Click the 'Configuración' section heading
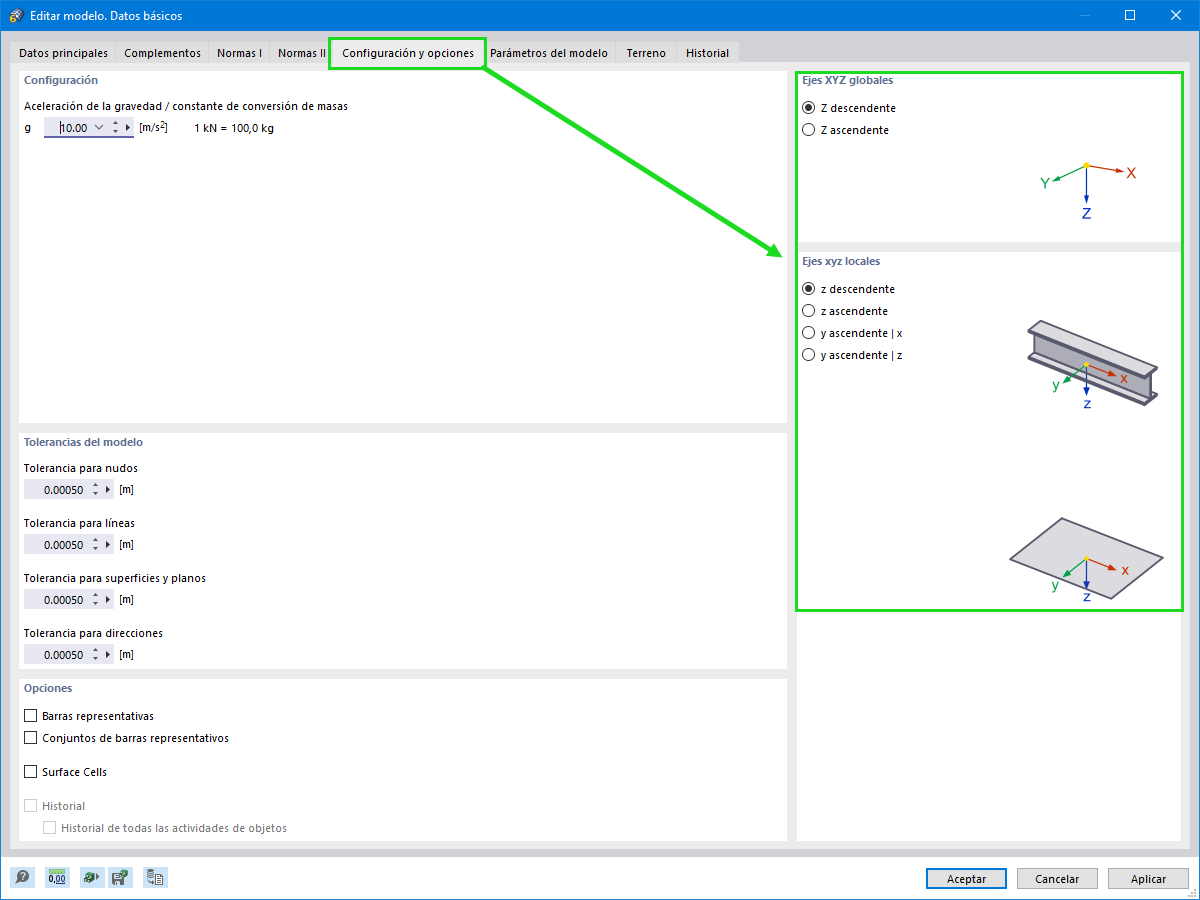 tap(61, 80)
